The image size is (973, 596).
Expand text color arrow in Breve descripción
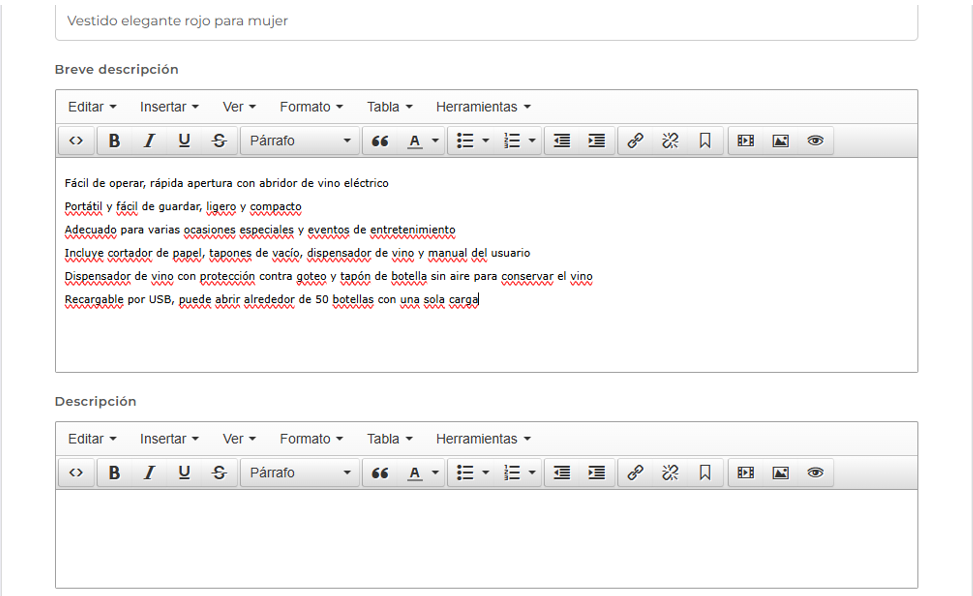pos(436,141)
